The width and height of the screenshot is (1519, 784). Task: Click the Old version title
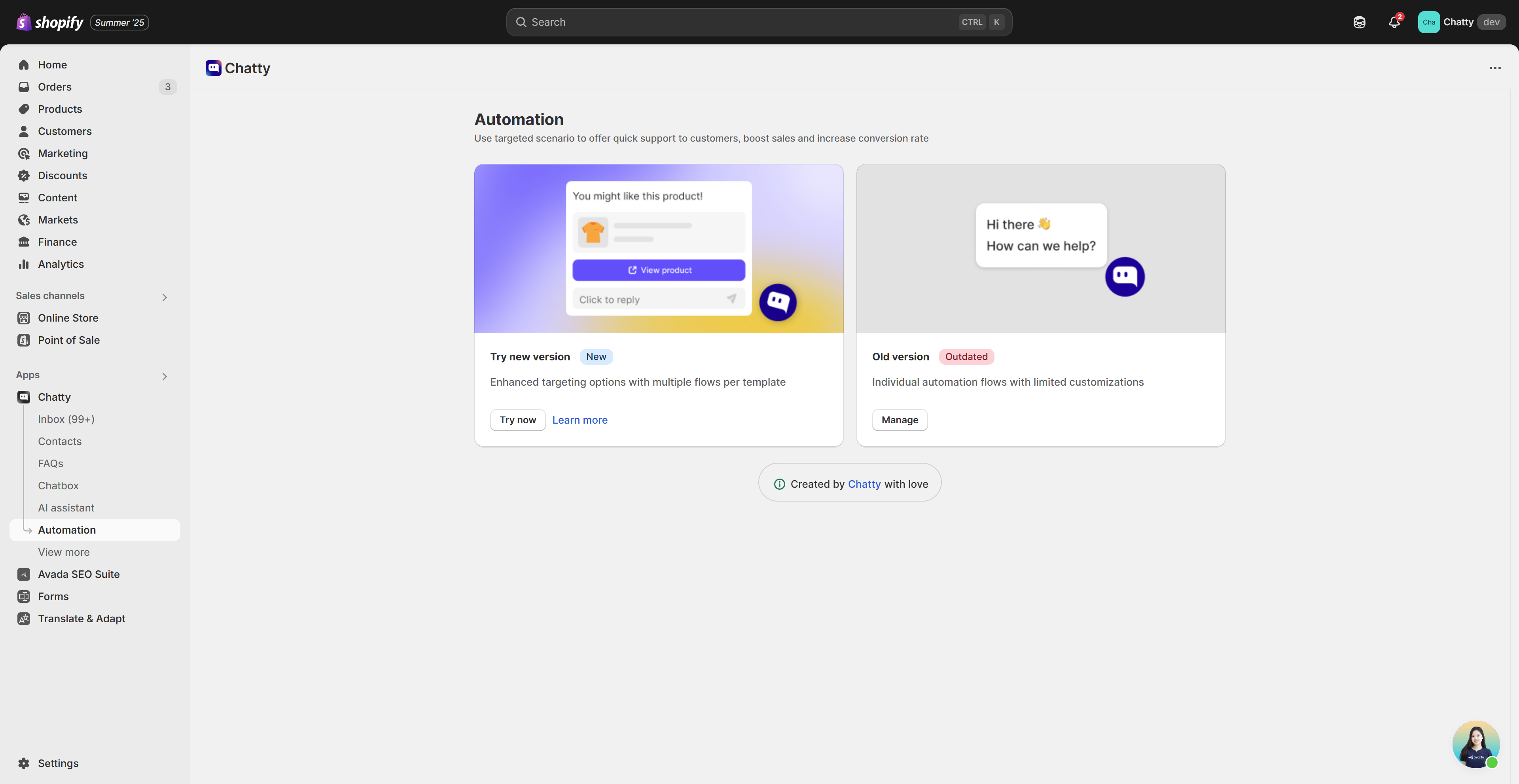point(900,357)
